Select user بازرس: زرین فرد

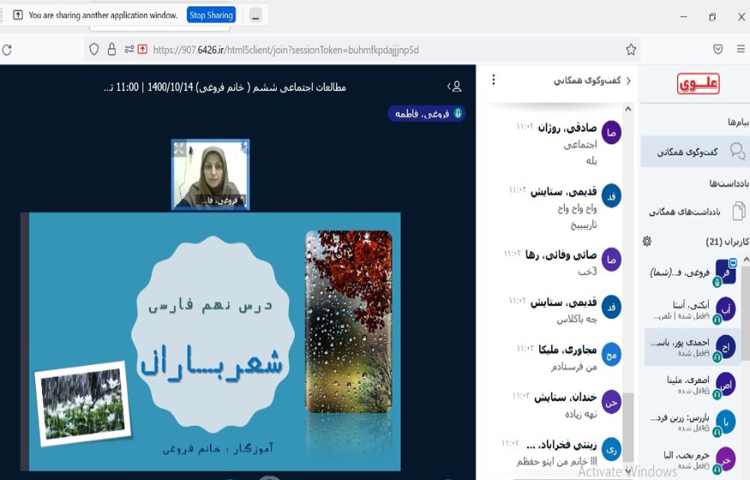point(693,422)
